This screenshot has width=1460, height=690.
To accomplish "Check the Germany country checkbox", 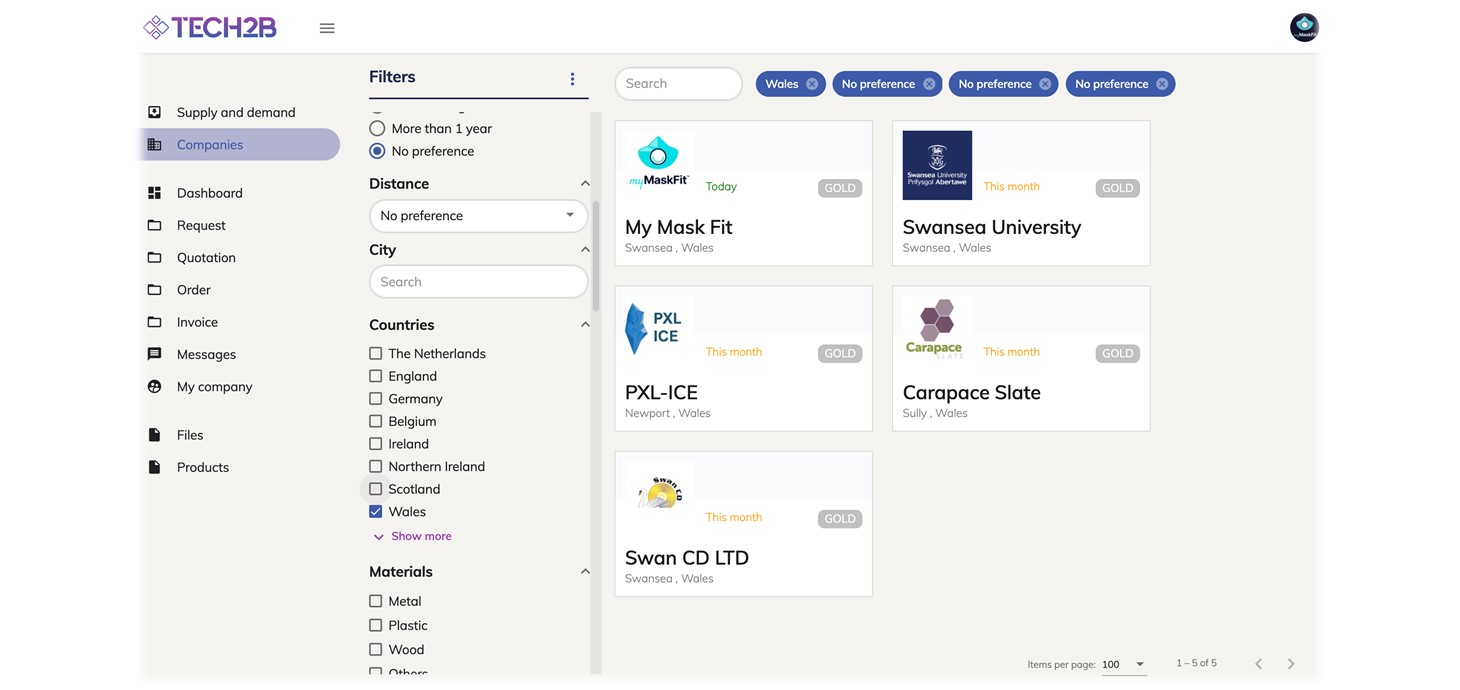I will 376,399.
